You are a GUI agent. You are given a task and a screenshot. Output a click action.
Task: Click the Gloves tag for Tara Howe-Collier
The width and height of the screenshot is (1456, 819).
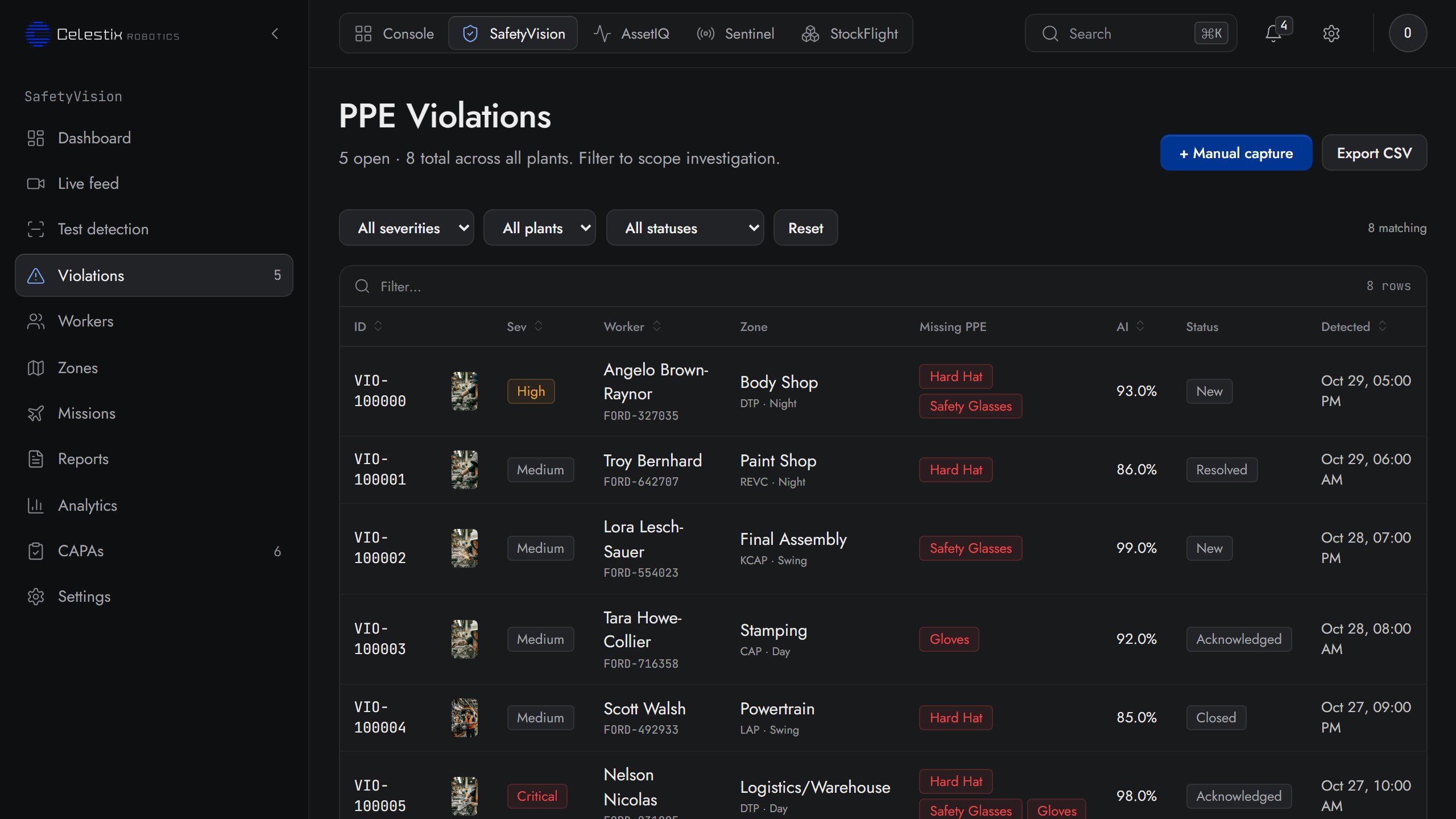(949, 639)
